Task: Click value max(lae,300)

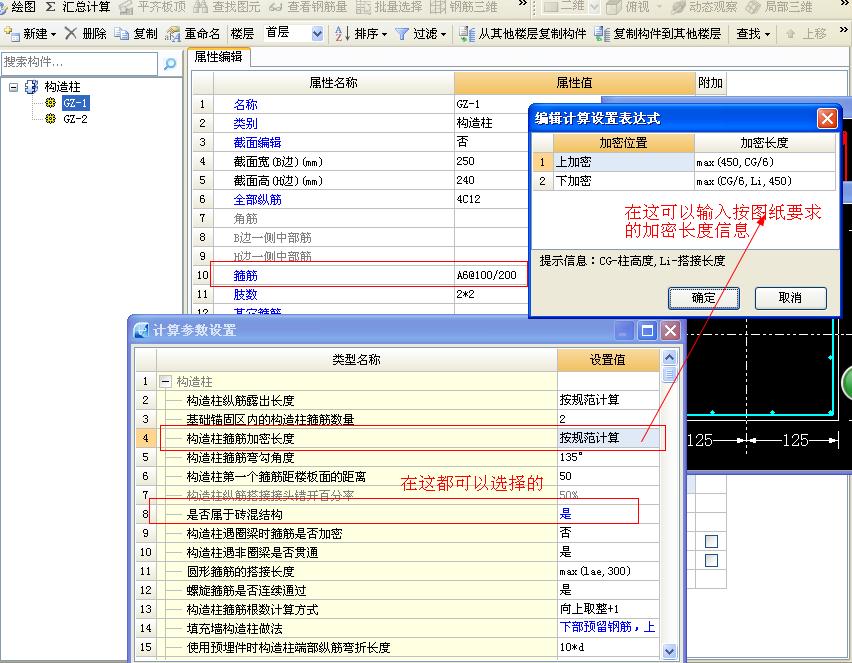Action: (x=608, y=571)
